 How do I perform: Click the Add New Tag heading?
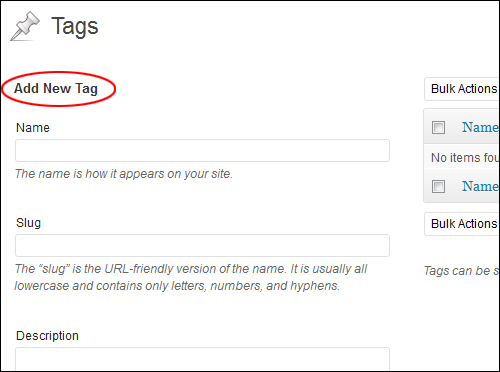(x=56, y=89)
